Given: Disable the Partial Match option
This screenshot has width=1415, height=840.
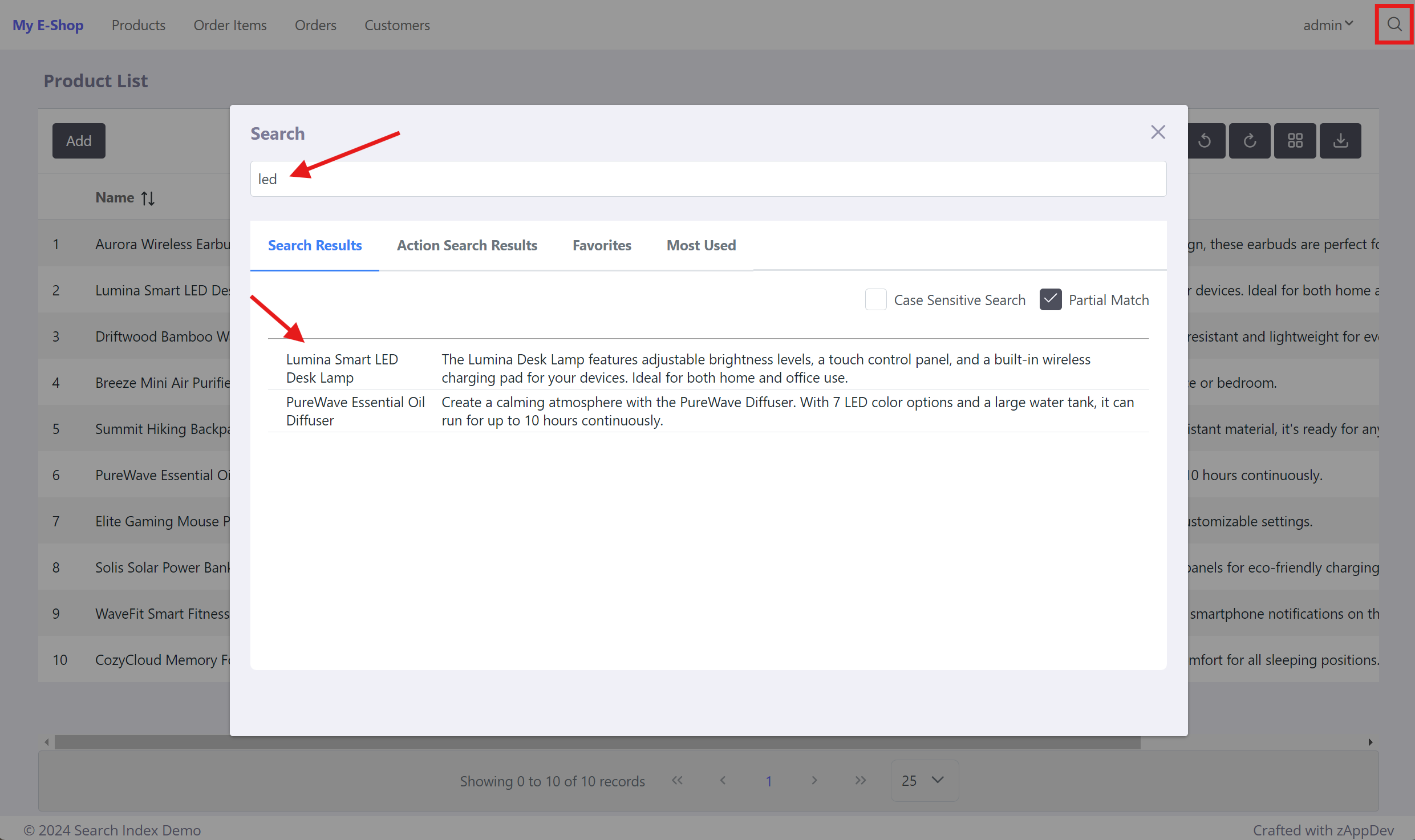Looking at the screenshot, I should point(1051,299).
